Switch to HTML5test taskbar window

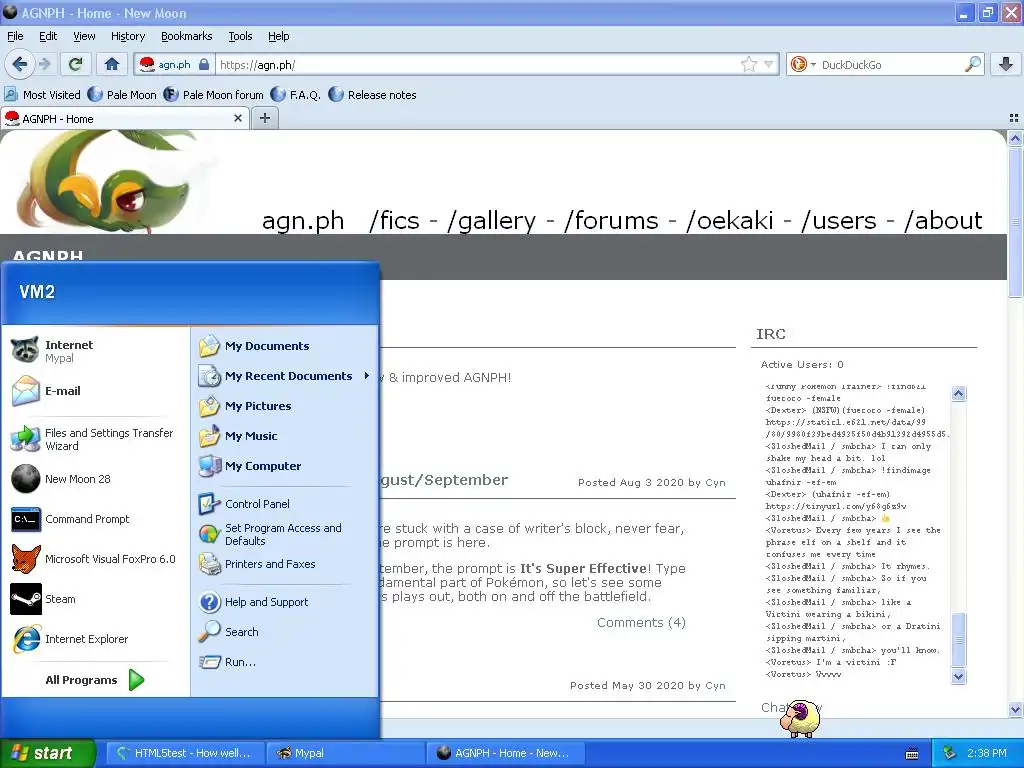pyautogui.click(x=185, y=753)
